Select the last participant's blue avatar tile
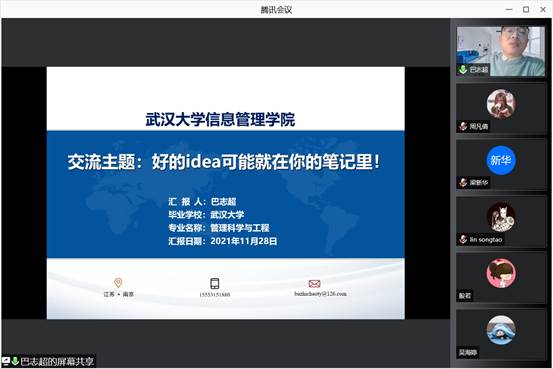This screenshot has height=369, width=553. pos(500,334)
